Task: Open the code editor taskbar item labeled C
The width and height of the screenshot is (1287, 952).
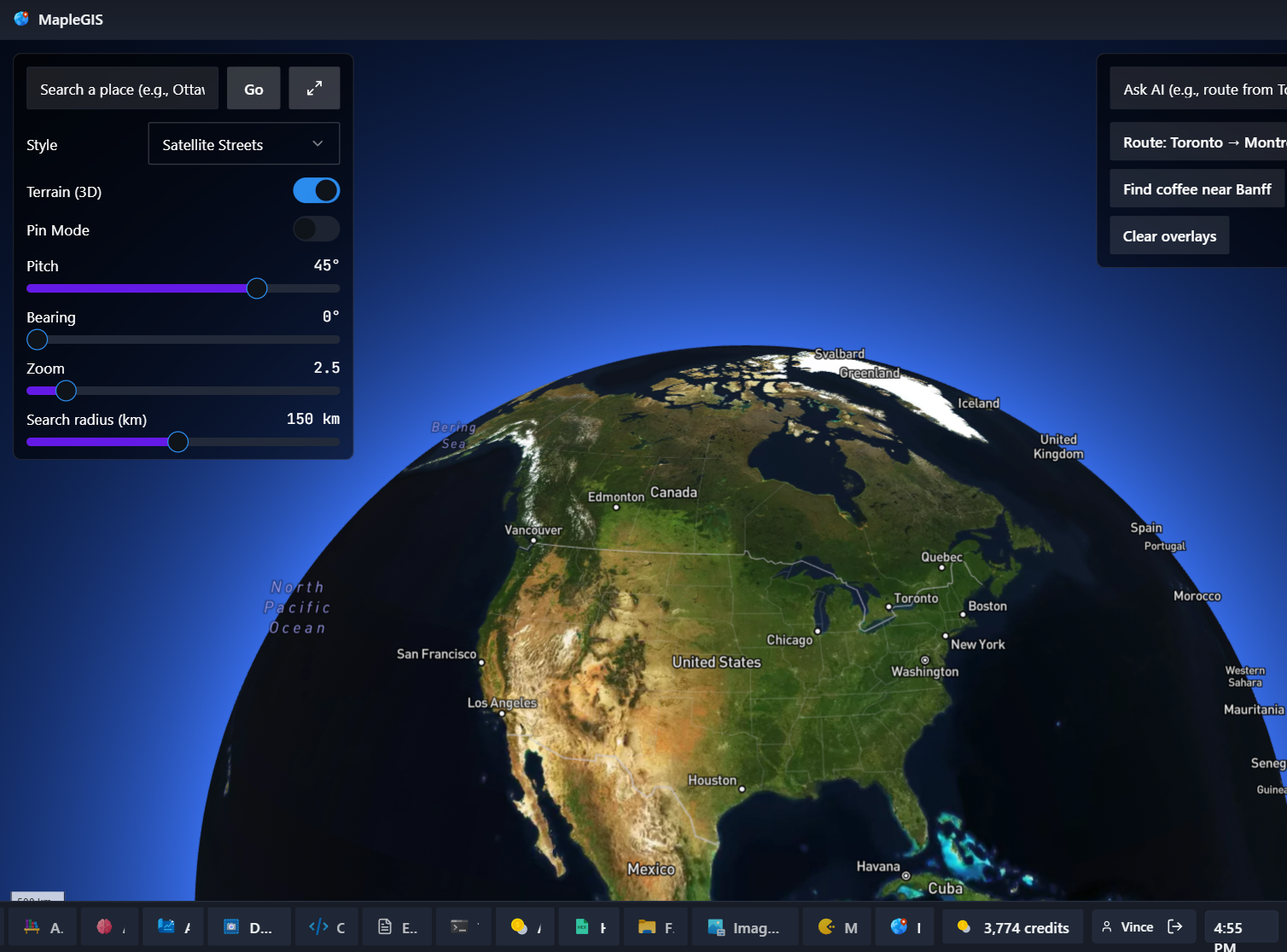Action: (327, 927)
